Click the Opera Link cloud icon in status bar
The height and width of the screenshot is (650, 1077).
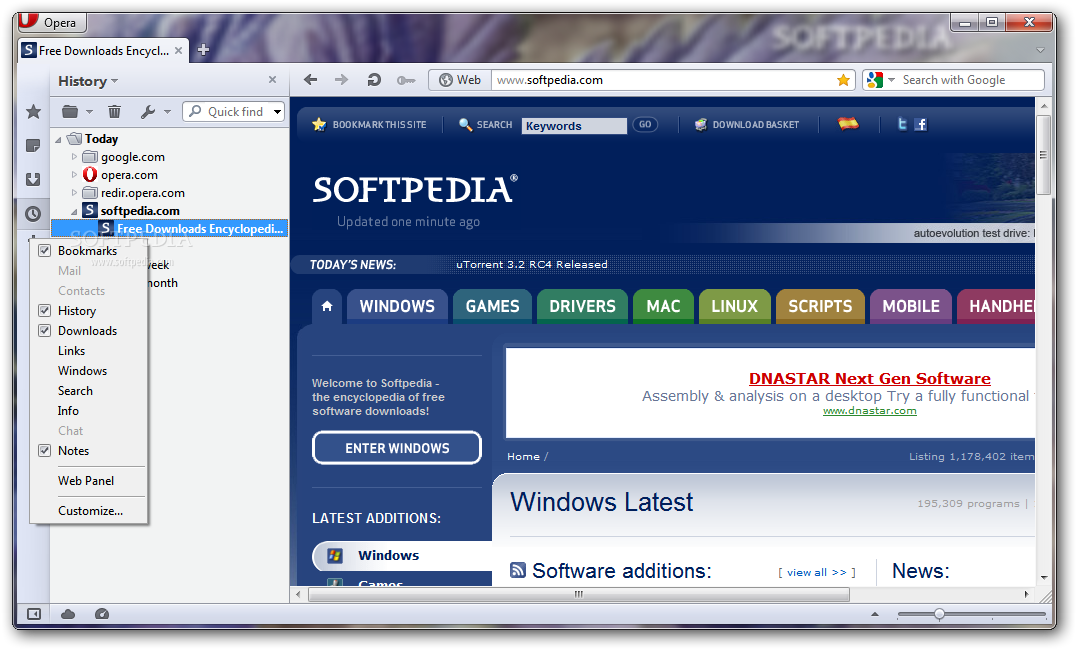point(68,614)
